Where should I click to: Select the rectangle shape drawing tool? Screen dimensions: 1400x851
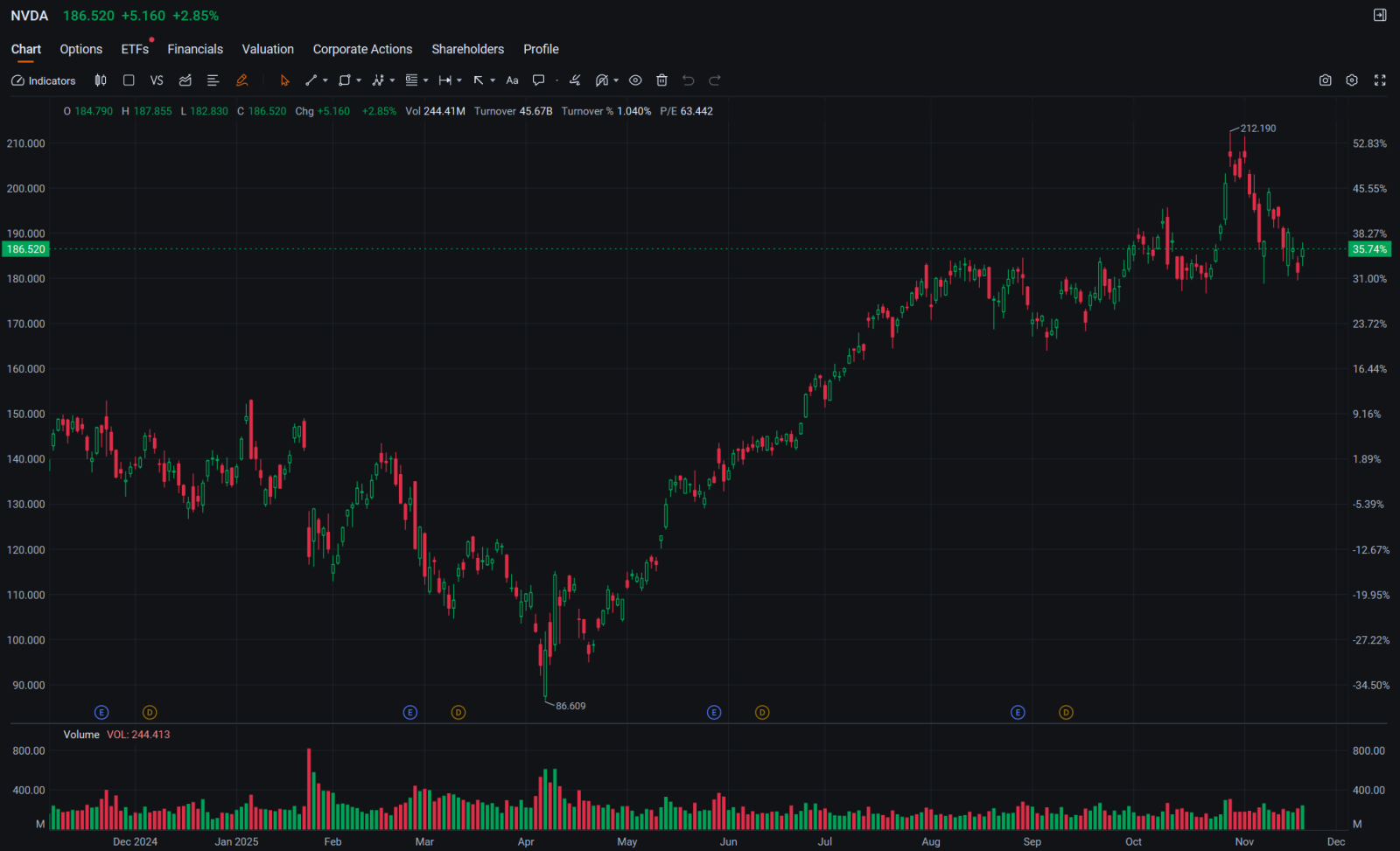[x=345, y=80]
